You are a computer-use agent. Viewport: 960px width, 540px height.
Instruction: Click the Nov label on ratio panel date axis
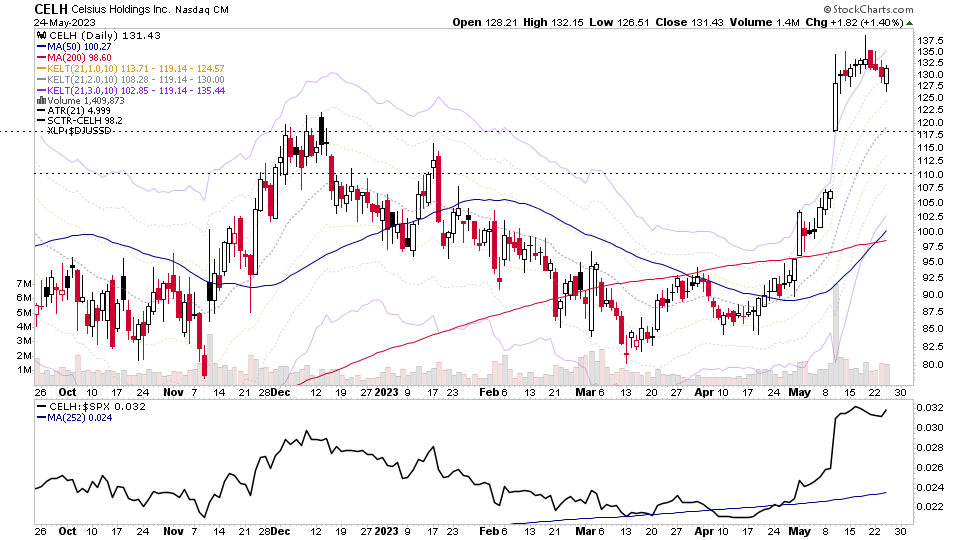pos(173,531)
